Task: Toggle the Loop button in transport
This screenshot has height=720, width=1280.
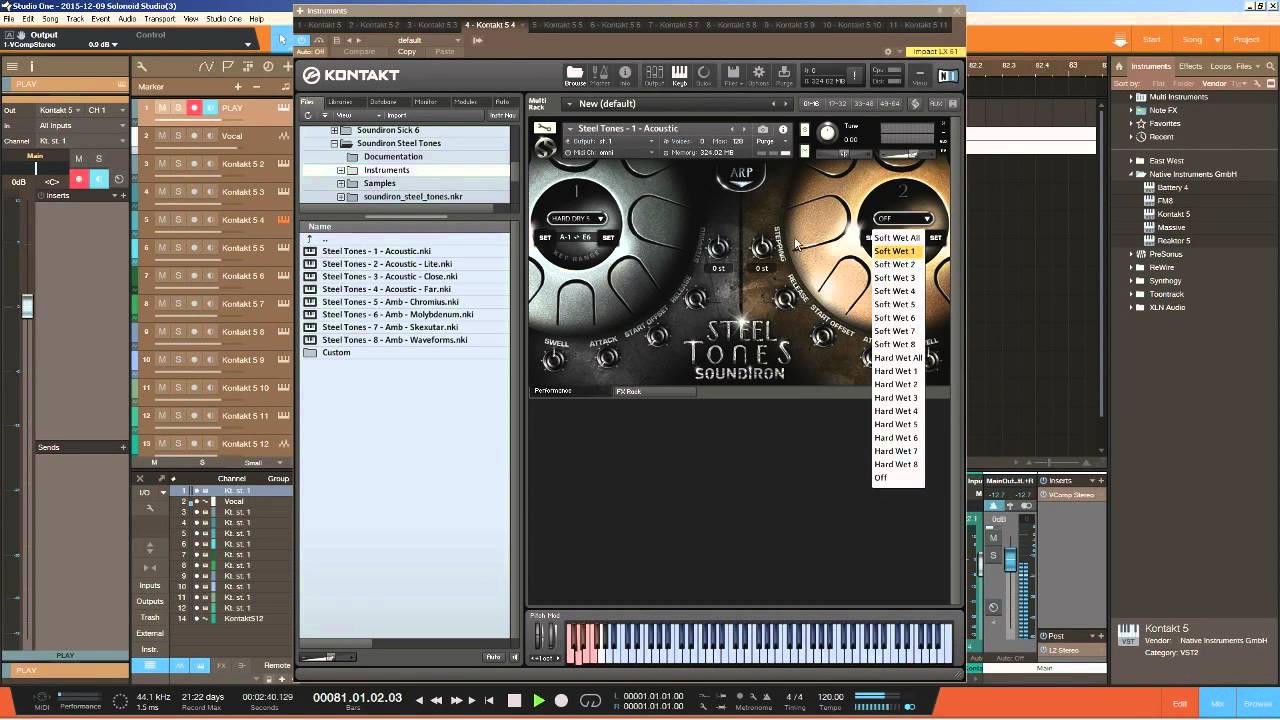Action: pyautogui.click(x=590, y=700)
